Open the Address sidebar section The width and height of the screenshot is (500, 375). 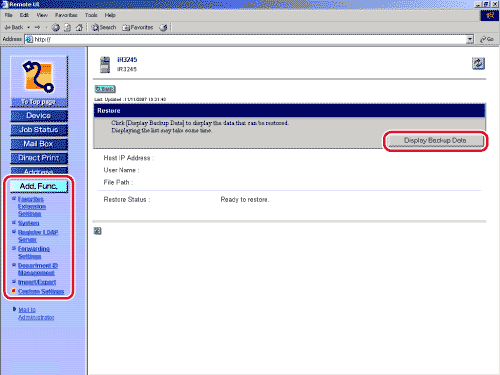(x=39, y=171)
